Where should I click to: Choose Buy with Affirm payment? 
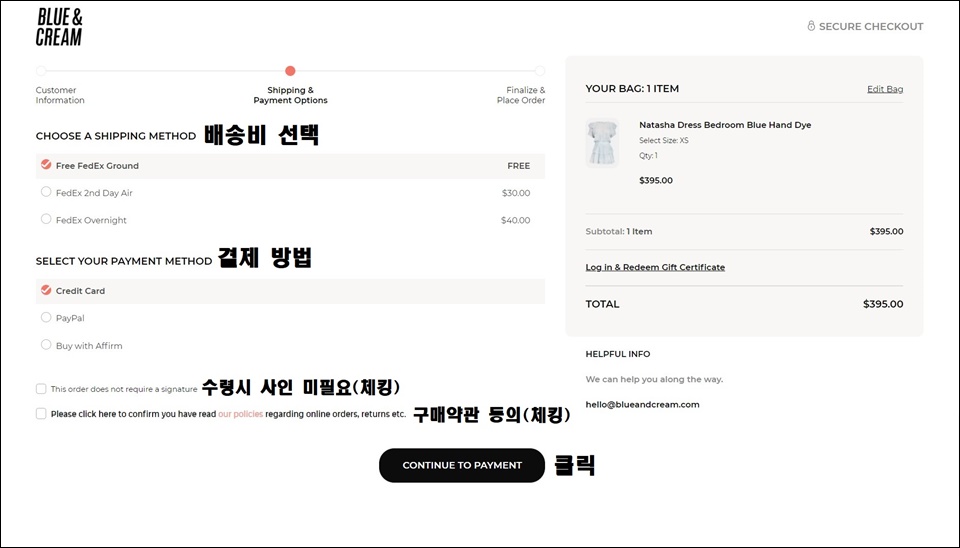click(x=46, y=345)
